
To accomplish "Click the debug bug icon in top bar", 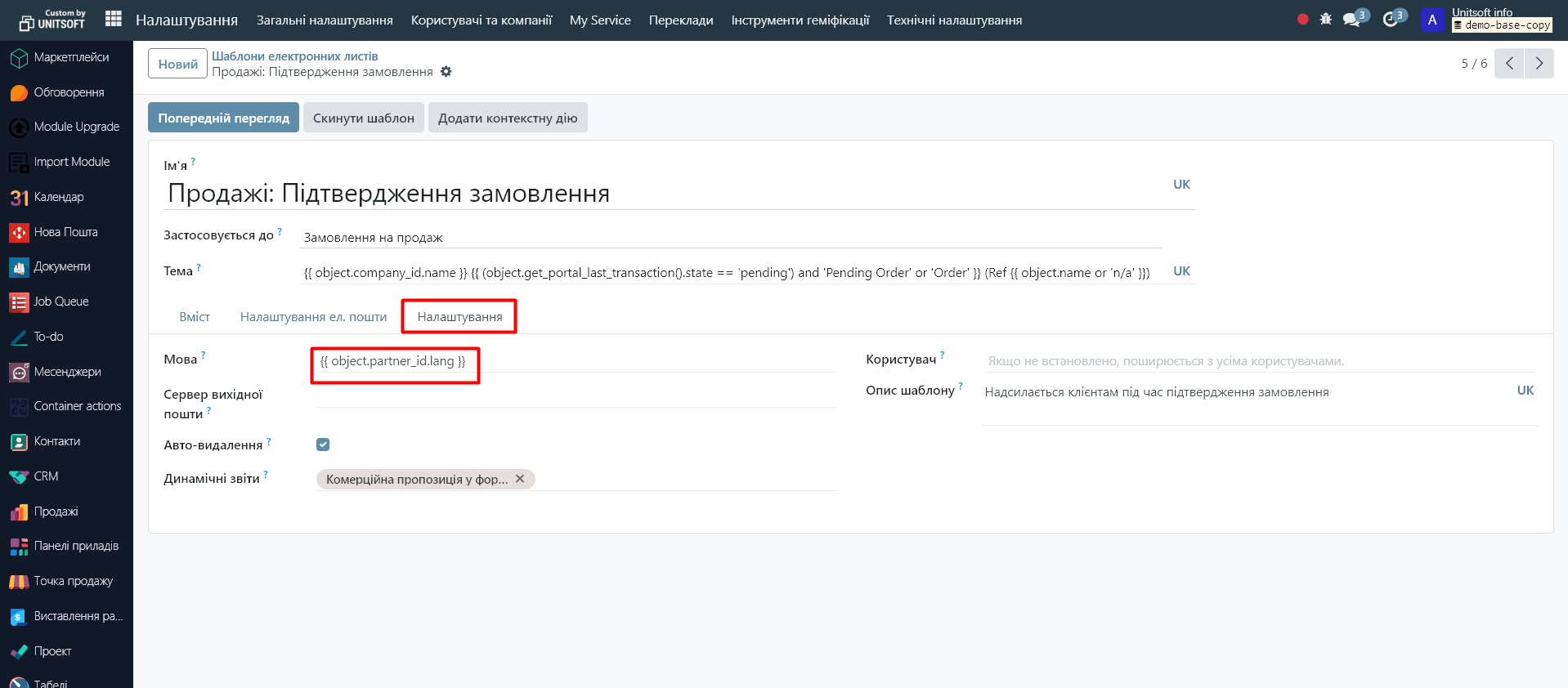I will click(1325, 19).
